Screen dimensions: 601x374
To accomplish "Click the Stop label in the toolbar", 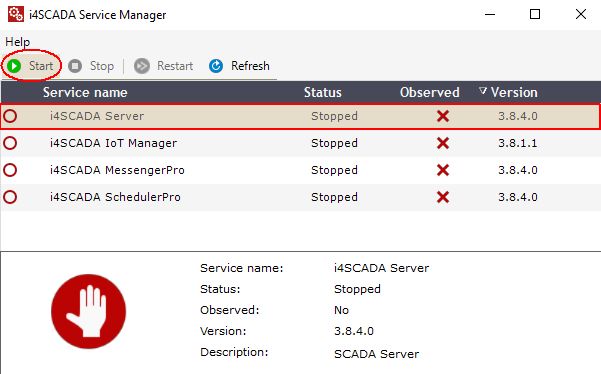I will click(x=102, y=66).
